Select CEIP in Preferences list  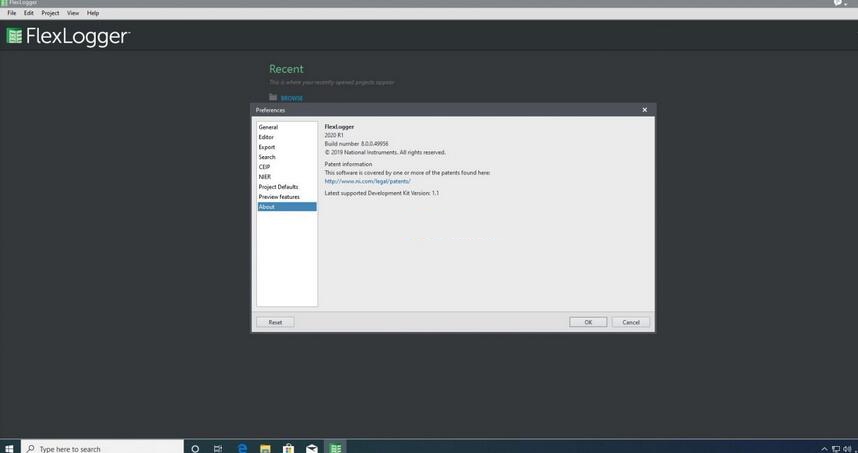click(x=286, y=166)
